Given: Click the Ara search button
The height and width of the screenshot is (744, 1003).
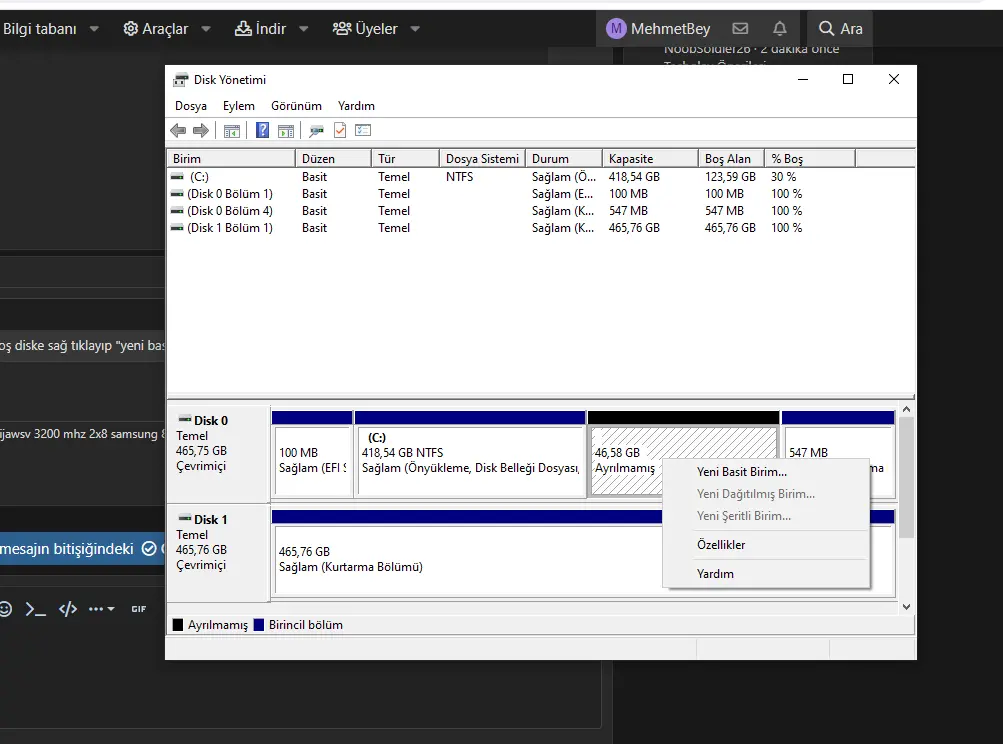Looking at the screenshot, I should (x=841, y=29).
